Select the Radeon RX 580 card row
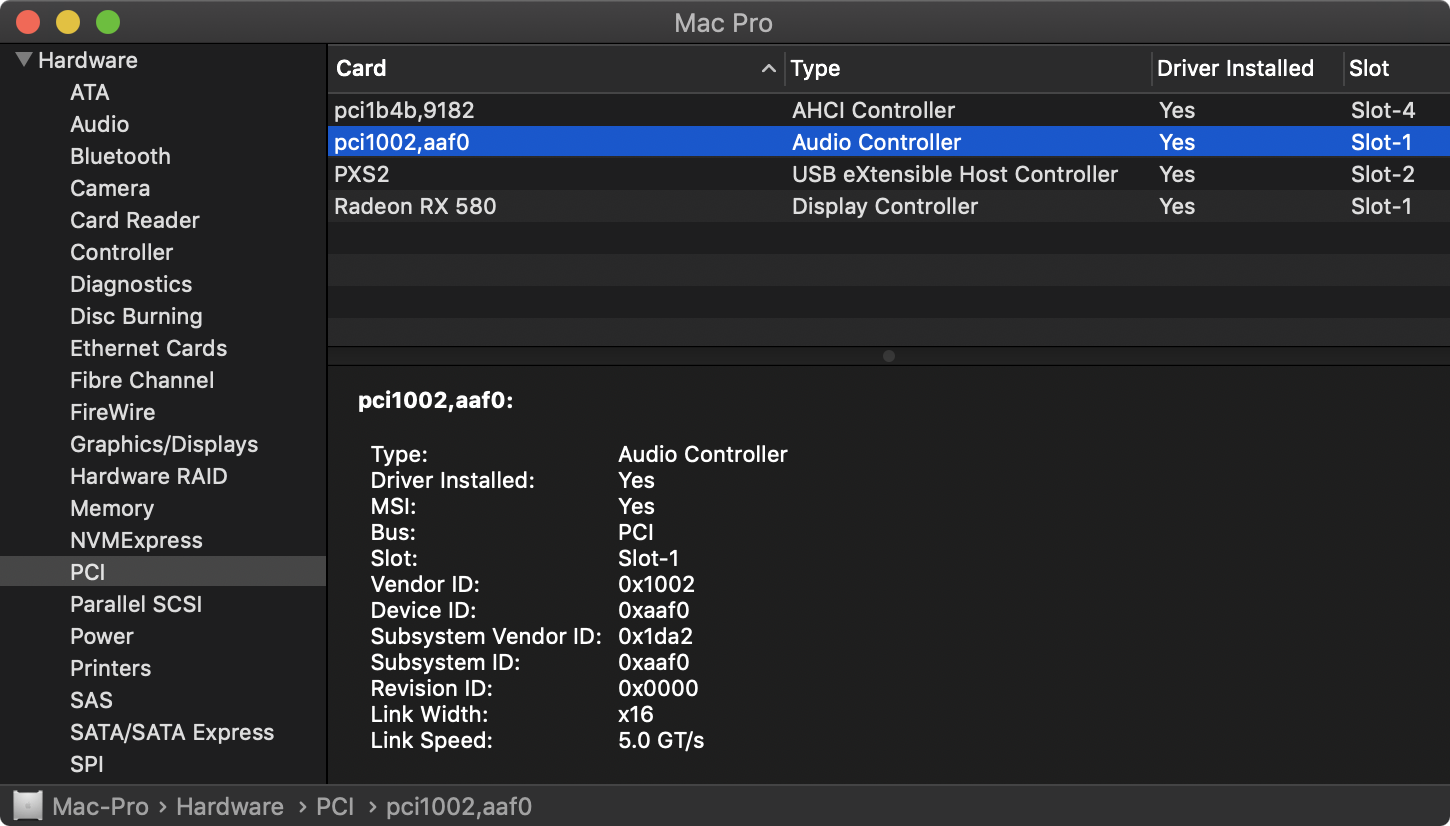1450x826 pixels. pyautogui.click(x=415, y=206)
